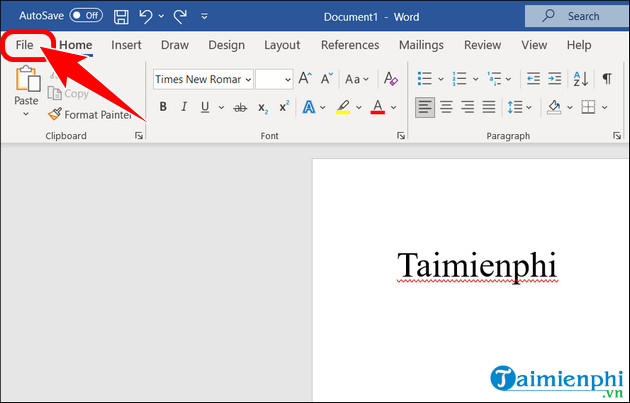
Task: Click the Search box in title bar
Action: [577, 16]
